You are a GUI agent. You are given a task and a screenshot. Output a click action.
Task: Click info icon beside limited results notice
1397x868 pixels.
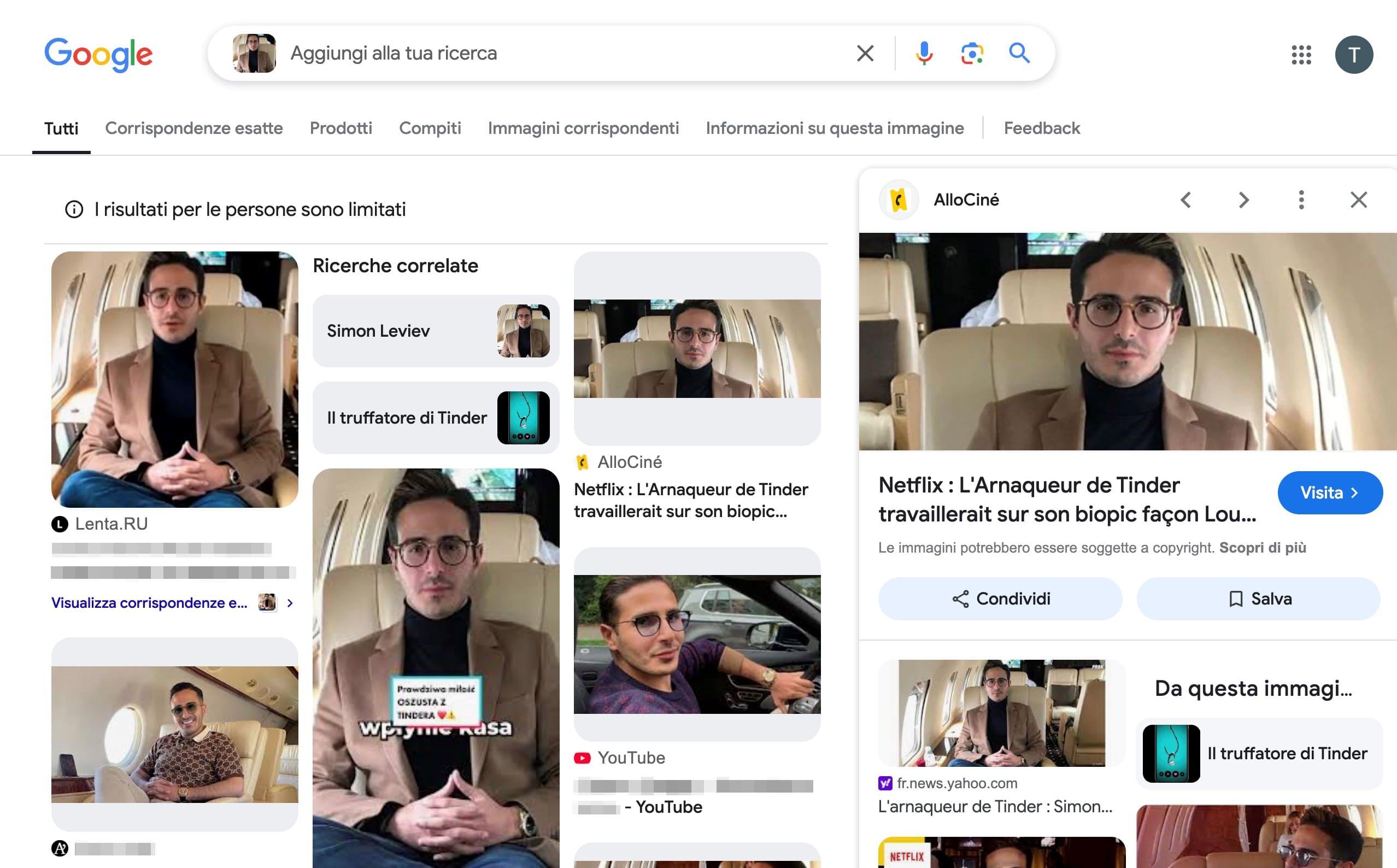(74, 209)
